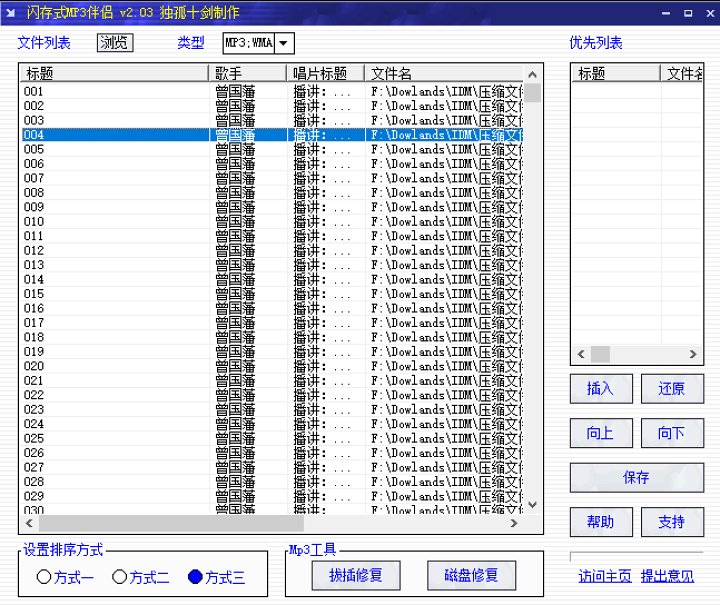The image size is (720, 605).
Task: Click the 浏览 browse button
Action: point(115,43)
